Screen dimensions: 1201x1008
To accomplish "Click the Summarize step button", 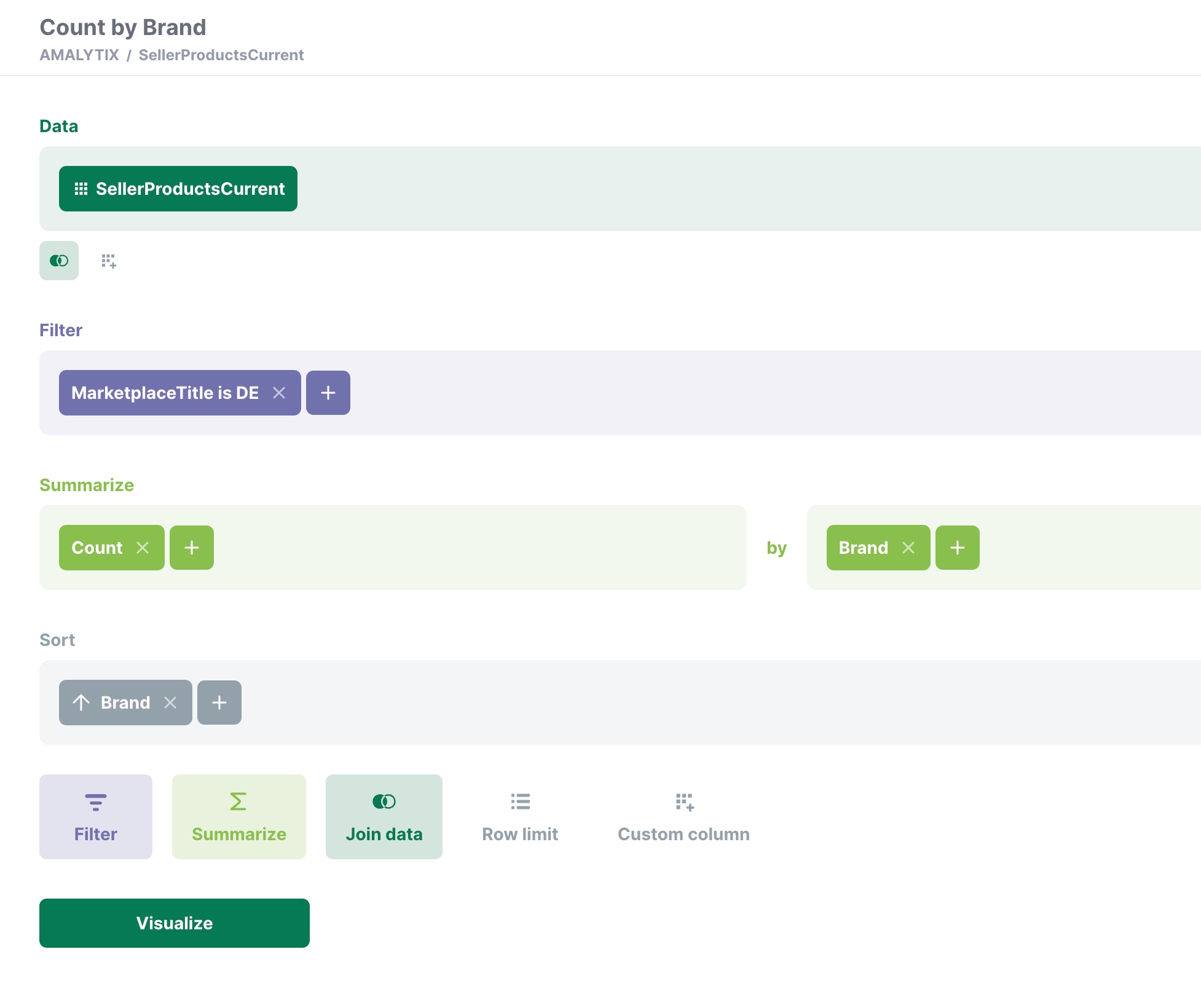I will coord(239,817).
